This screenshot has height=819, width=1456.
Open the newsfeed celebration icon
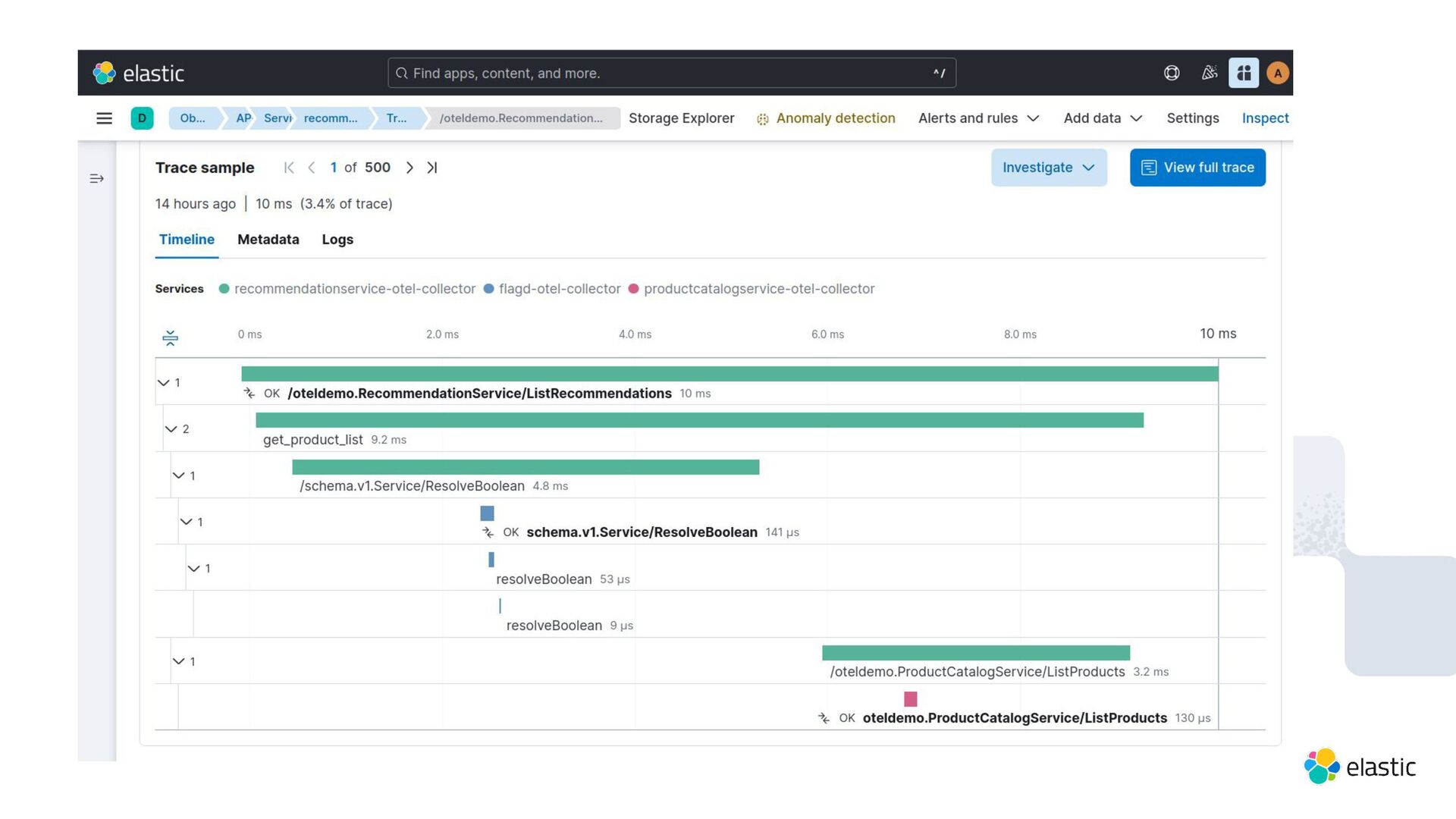click(1210, 74)
